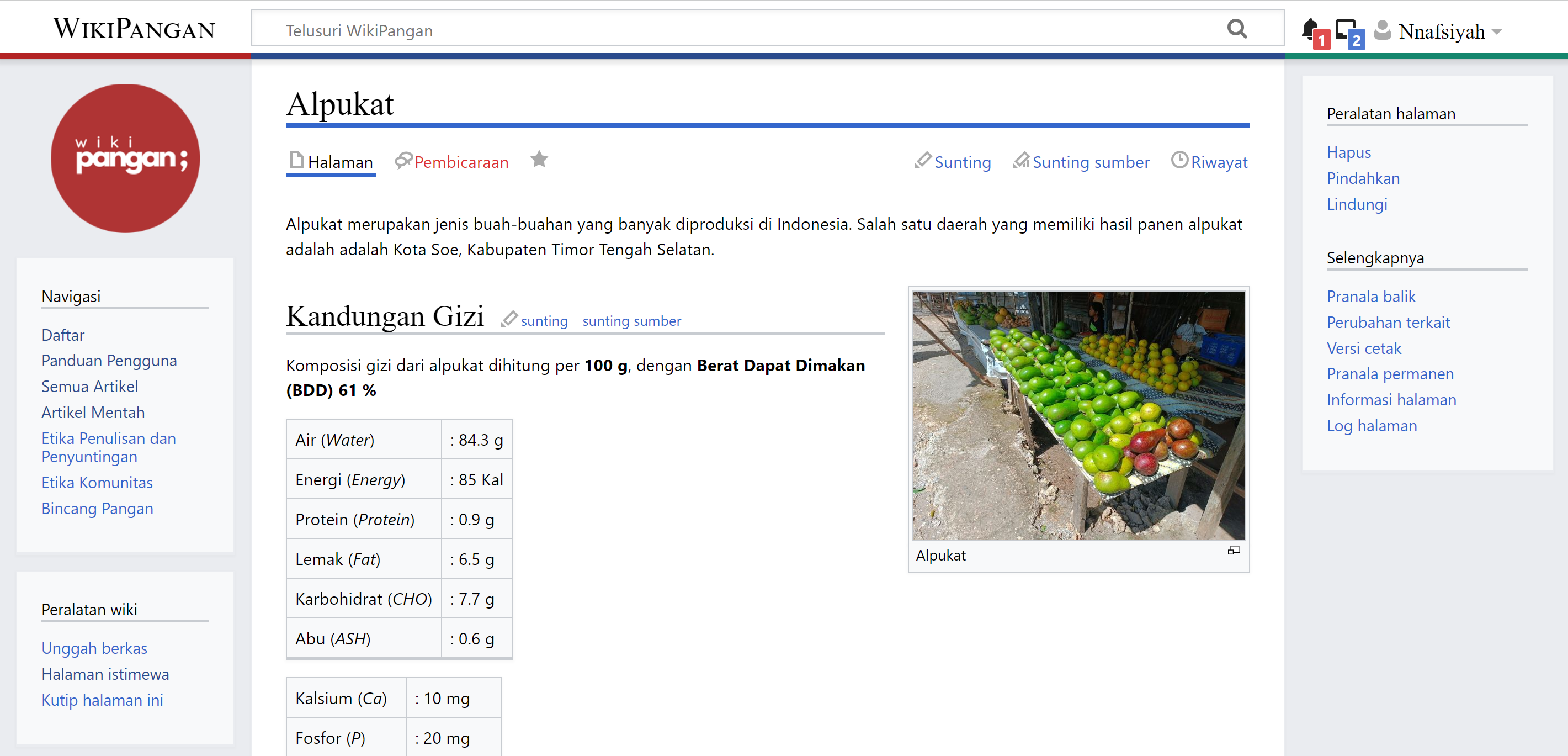Click the WikiPangan round red logo
Image resolution: width=1568 pixels, height=756 pixels.
[x=125, y=158]
